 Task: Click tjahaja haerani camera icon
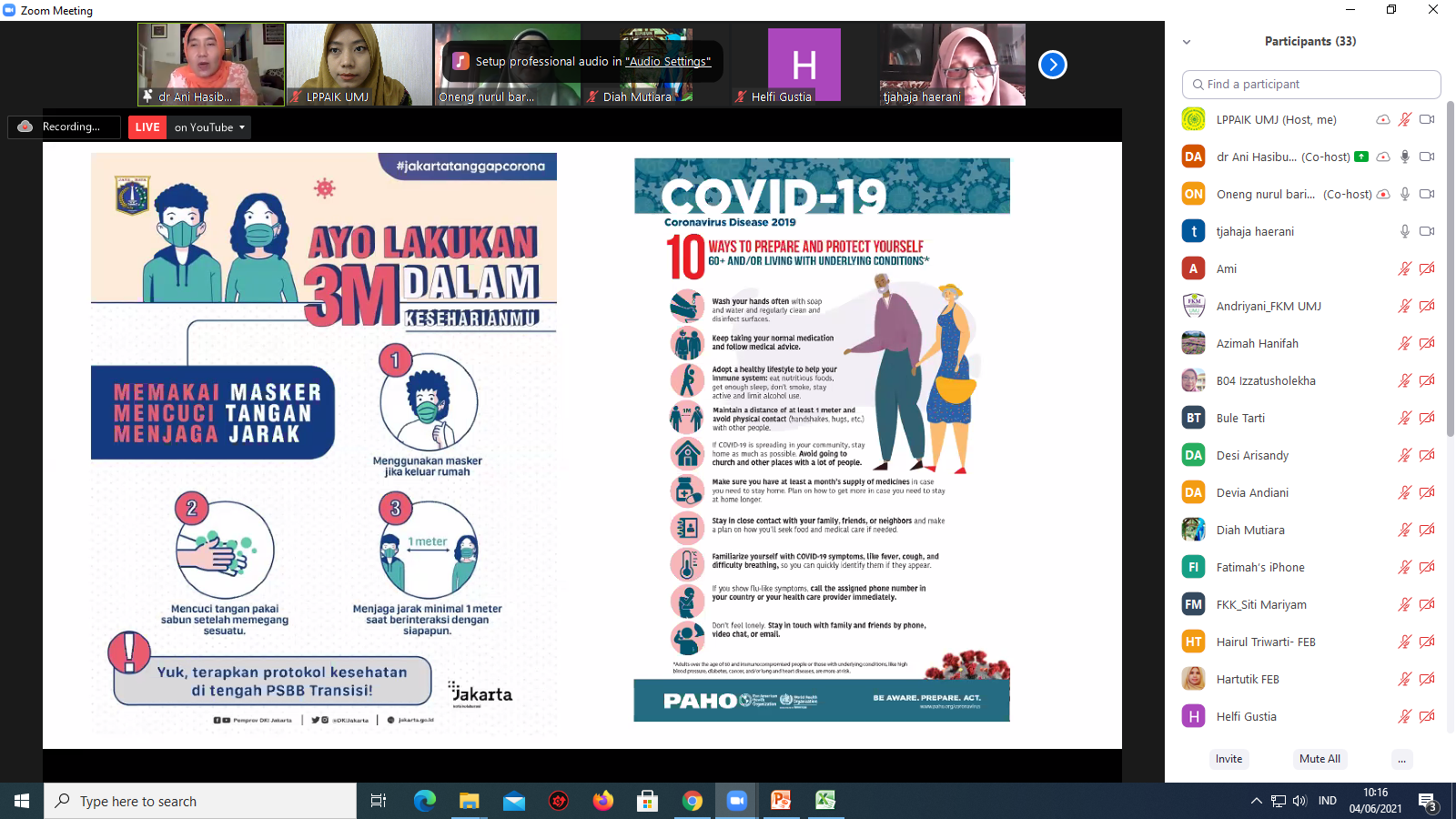(x=1427, y=231)
